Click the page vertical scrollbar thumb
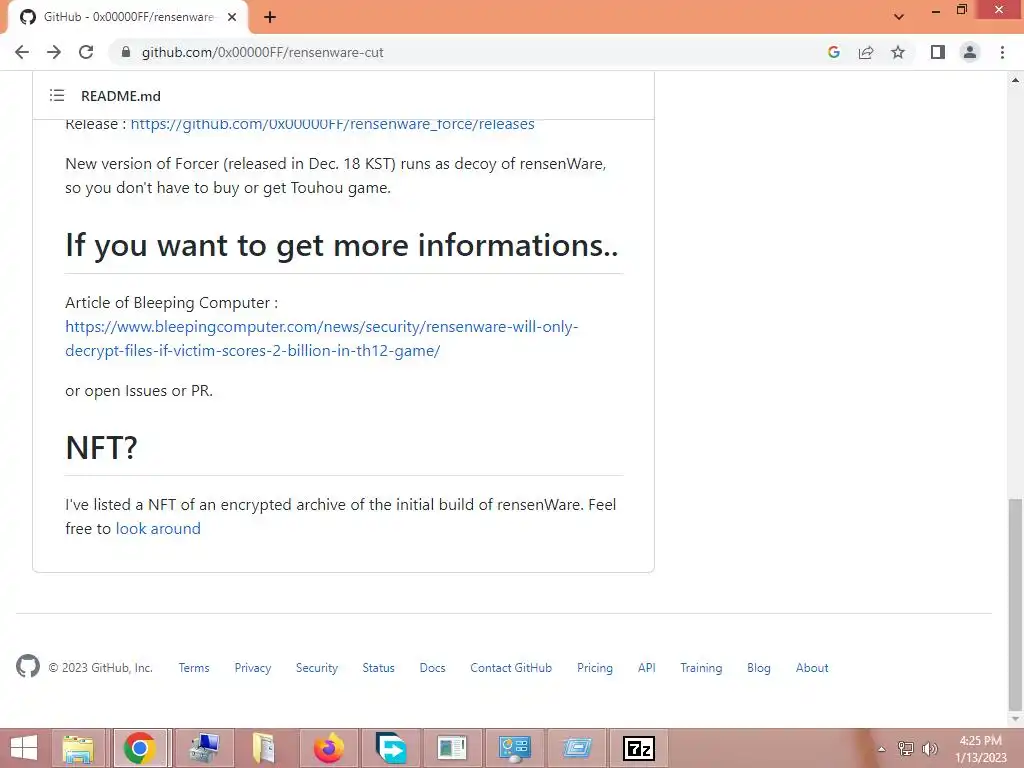The width and height of the screenshot is (1024, 768). [x=1015, y=603]
